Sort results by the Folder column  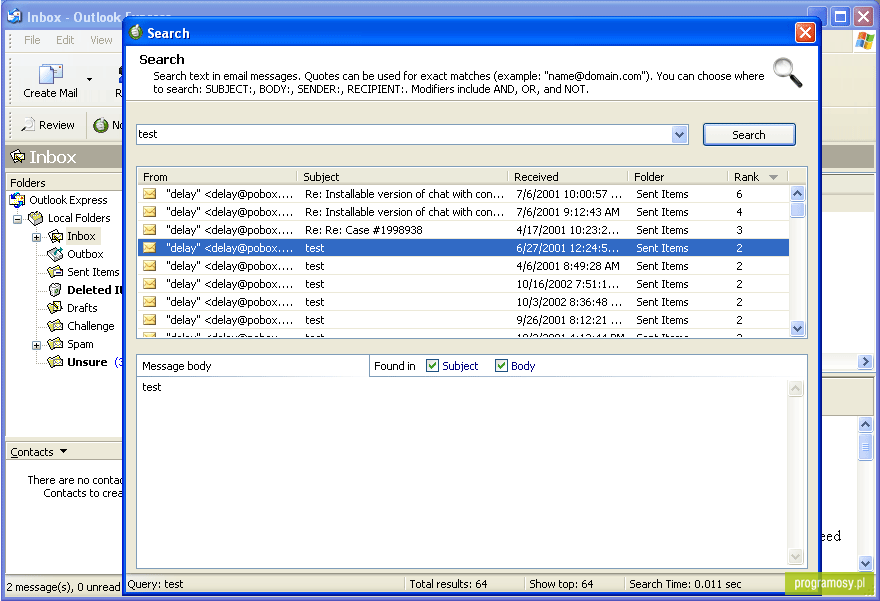click(678, 177)
